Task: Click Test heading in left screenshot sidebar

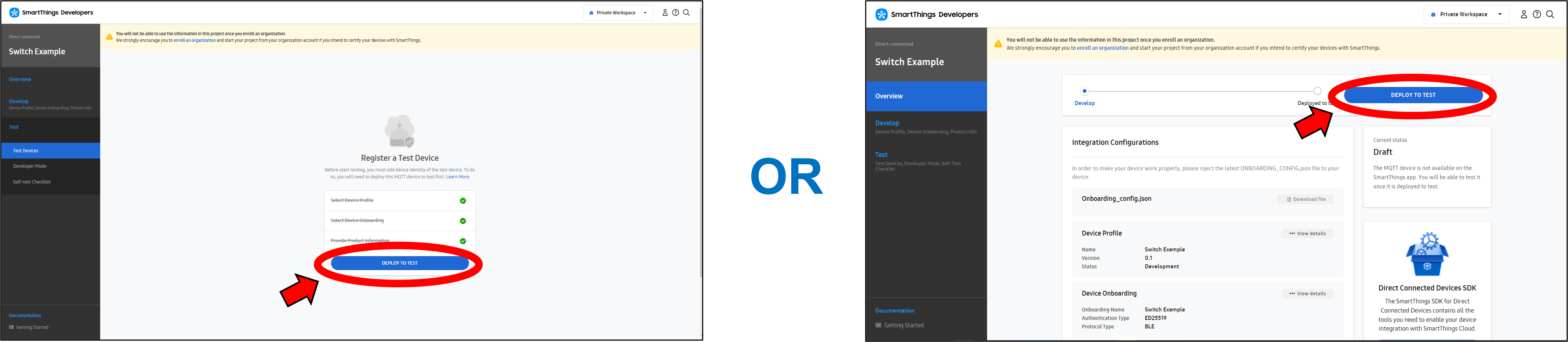Action: point(14,127)
